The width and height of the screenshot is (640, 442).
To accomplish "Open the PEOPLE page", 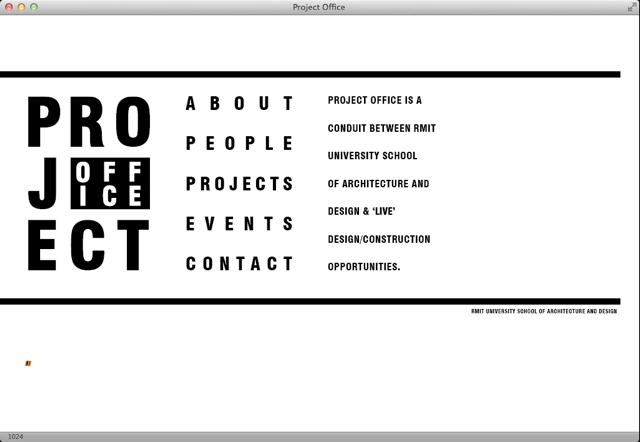I will 240,143.
